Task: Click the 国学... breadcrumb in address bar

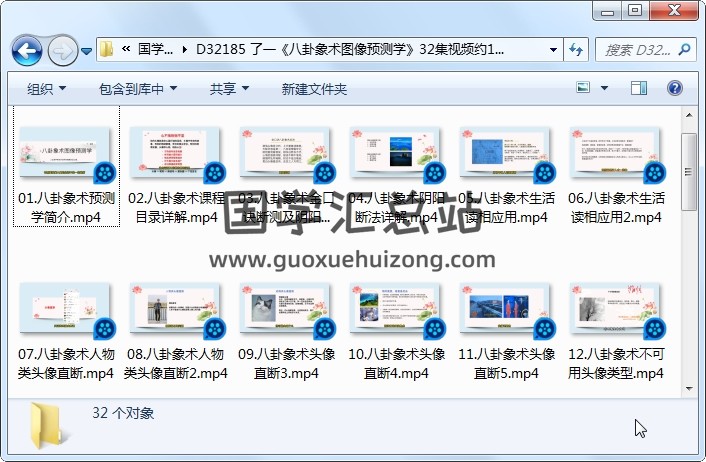Action: 154,49
